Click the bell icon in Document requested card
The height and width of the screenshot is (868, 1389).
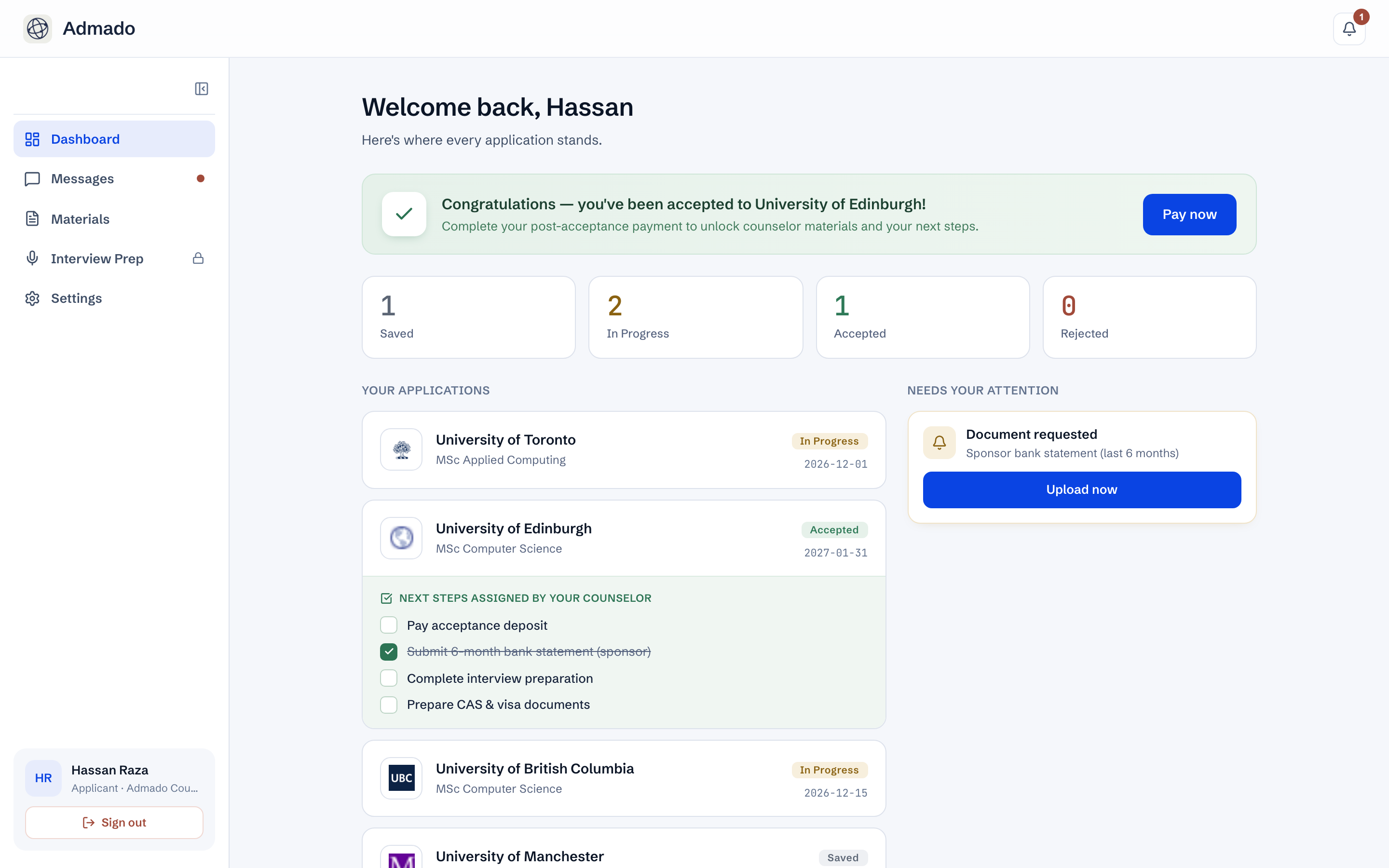click(939, 443)
